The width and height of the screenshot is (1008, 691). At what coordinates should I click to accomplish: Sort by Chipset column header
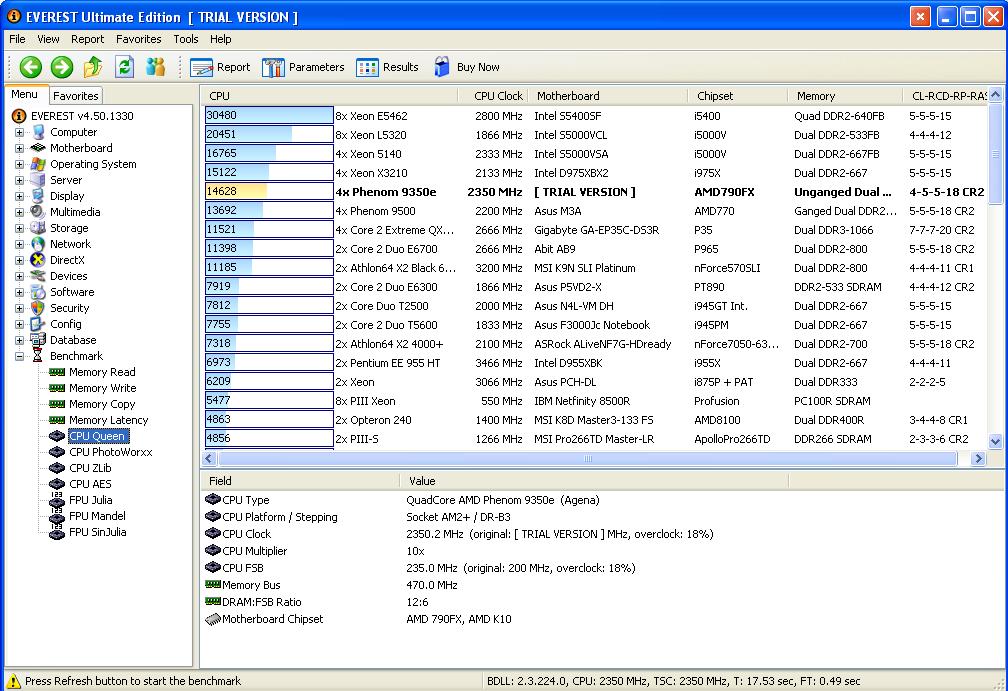click(738, 96)
